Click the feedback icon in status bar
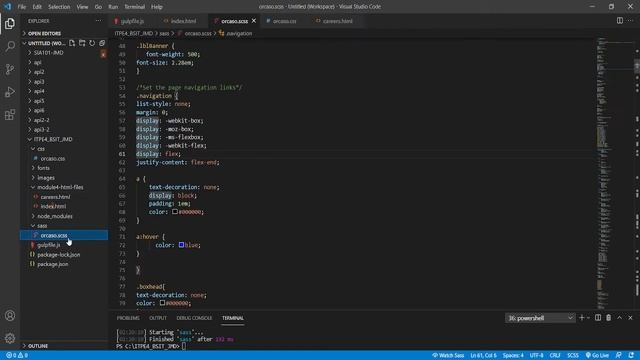Viewport: 640px width, 360px height. point(619,355)
